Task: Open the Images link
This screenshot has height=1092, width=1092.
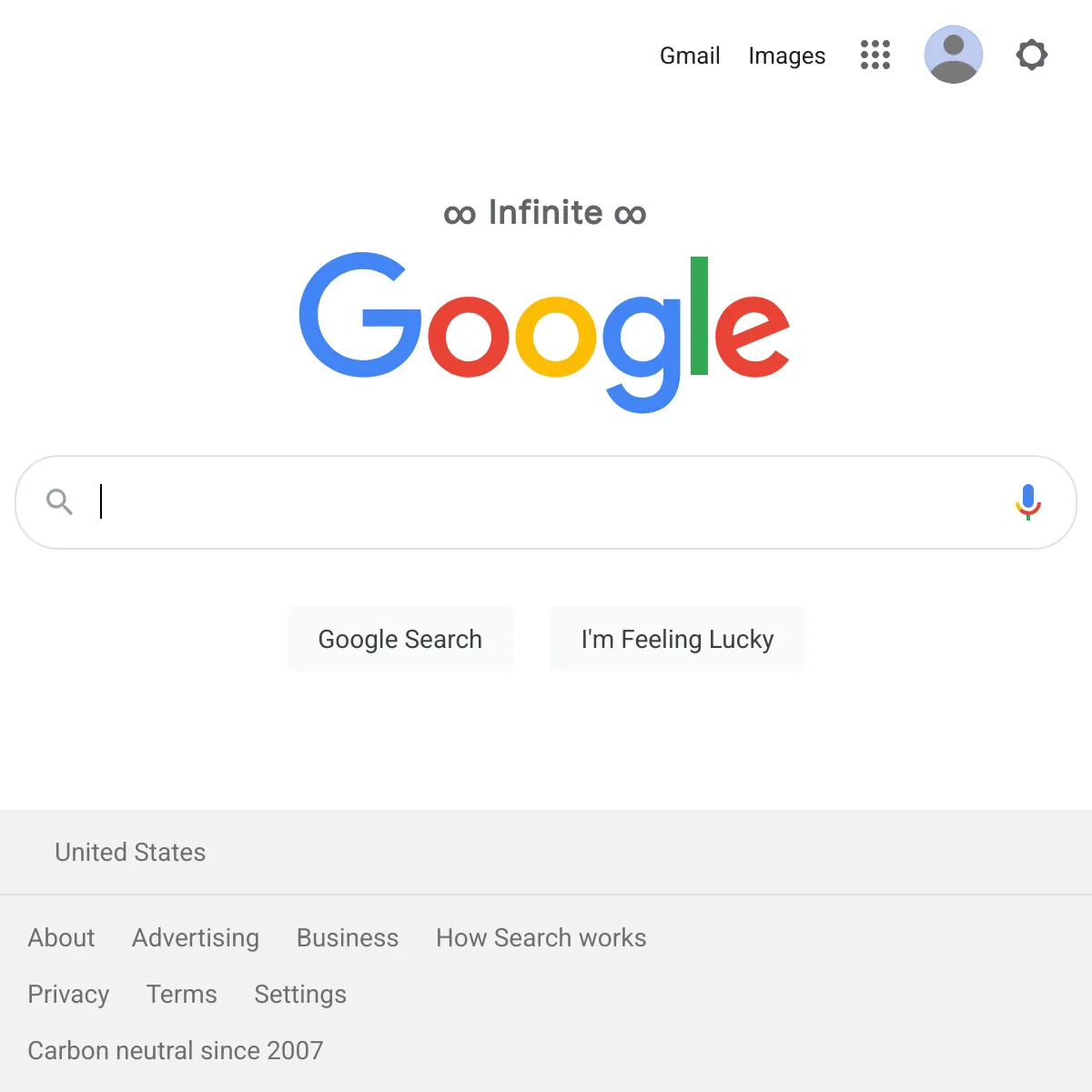Action: [x=787, y=56]
